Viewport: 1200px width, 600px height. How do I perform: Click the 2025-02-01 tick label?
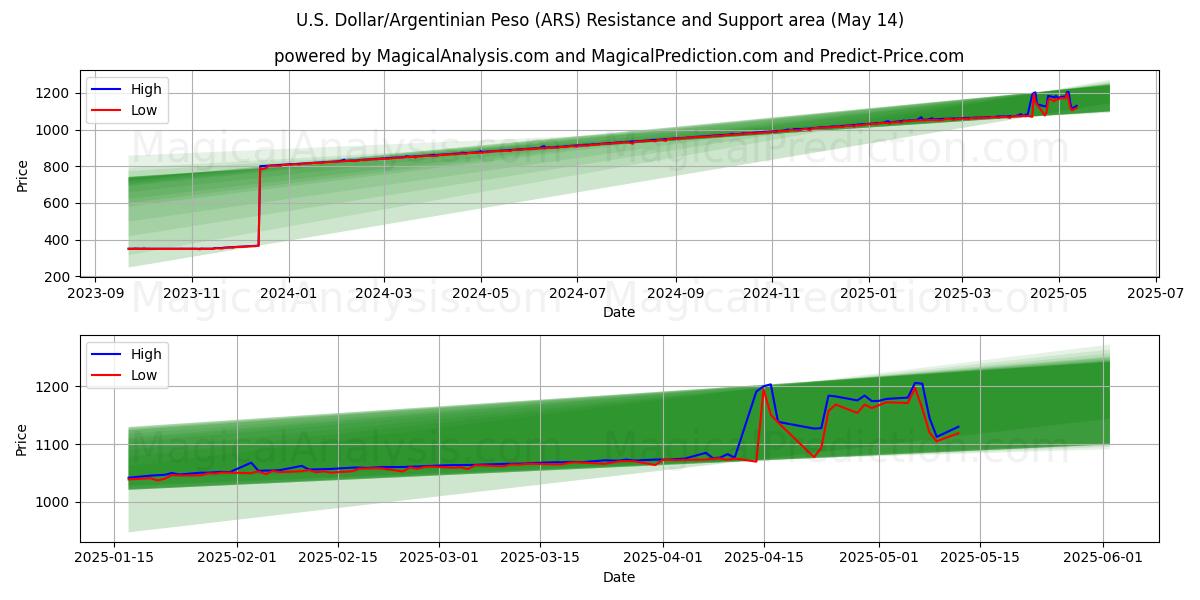237,558
